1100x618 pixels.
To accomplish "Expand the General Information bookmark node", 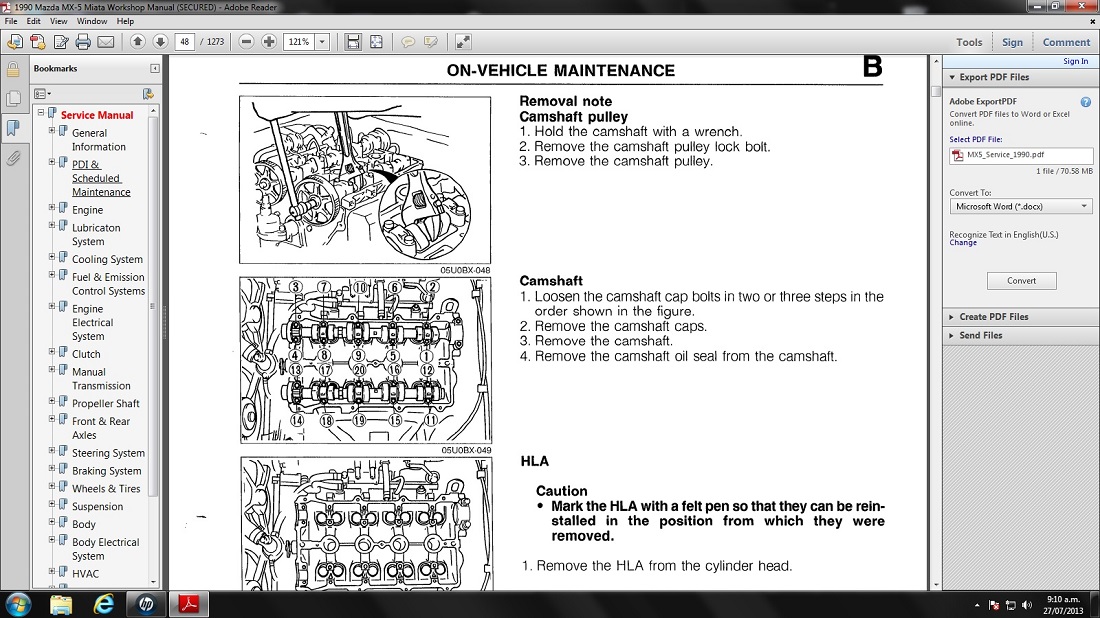I will 52,130.
